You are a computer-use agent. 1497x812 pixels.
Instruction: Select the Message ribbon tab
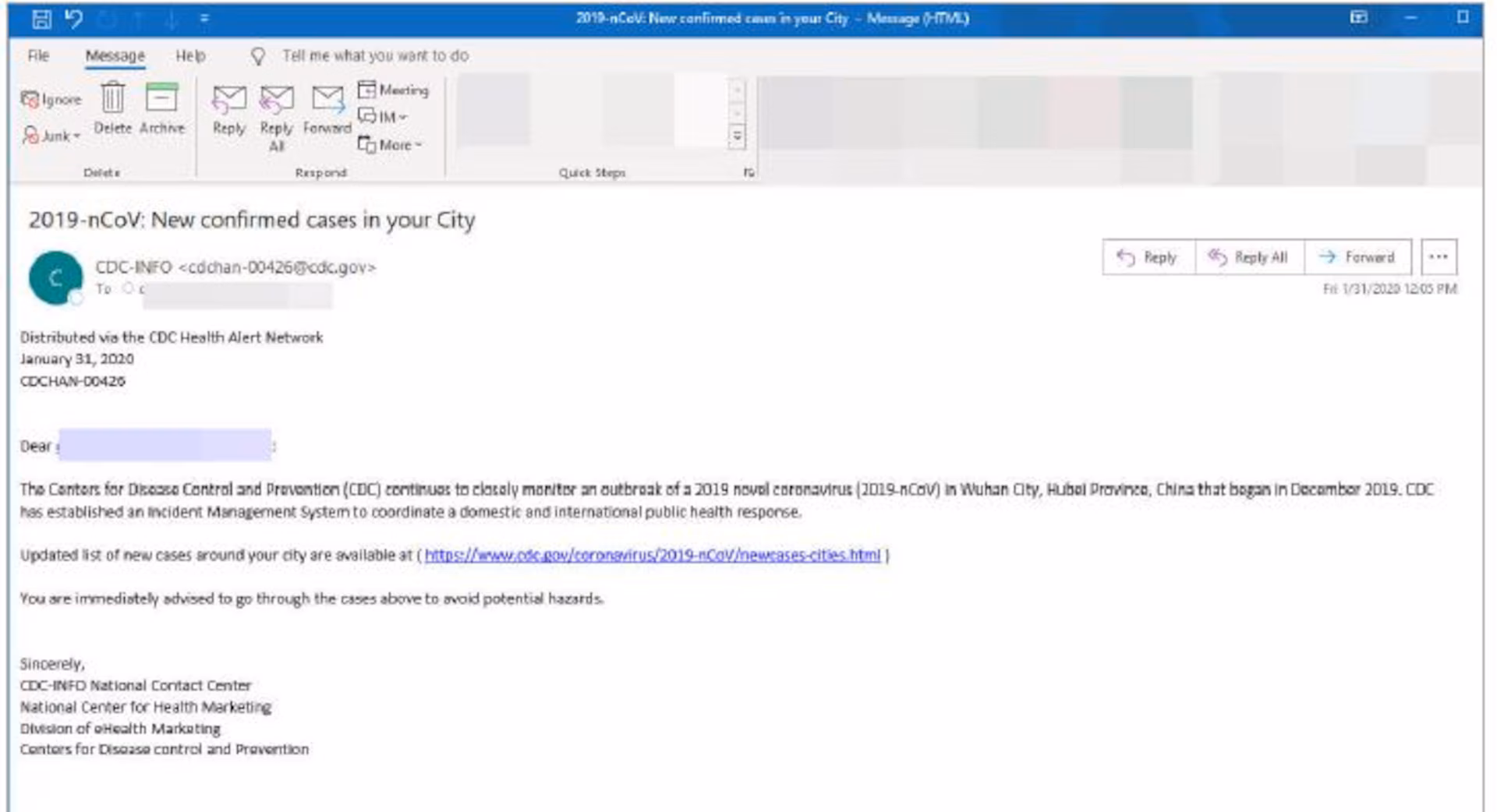(115, 56)
